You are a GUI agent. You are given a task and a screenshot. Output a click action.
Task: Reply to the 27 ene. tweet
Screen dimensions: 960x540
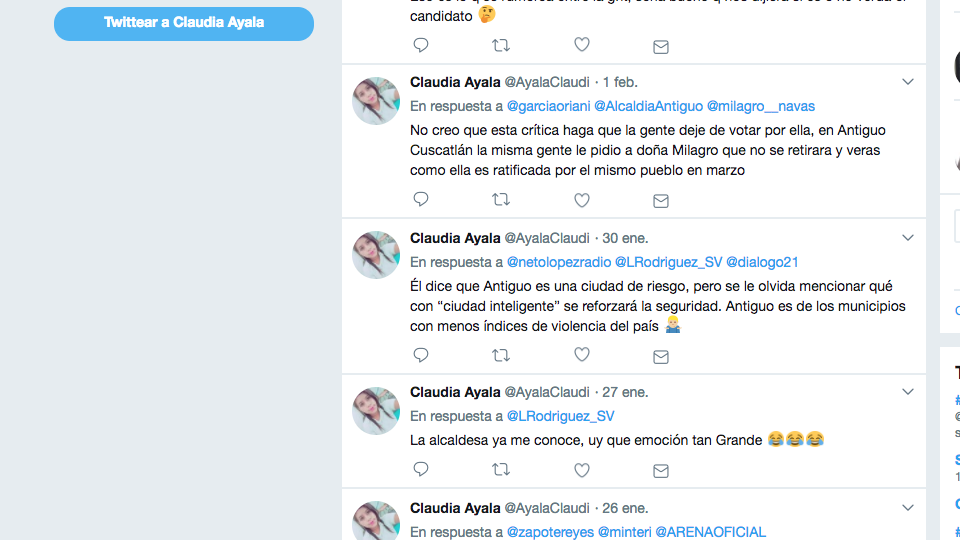click(421, 469)
